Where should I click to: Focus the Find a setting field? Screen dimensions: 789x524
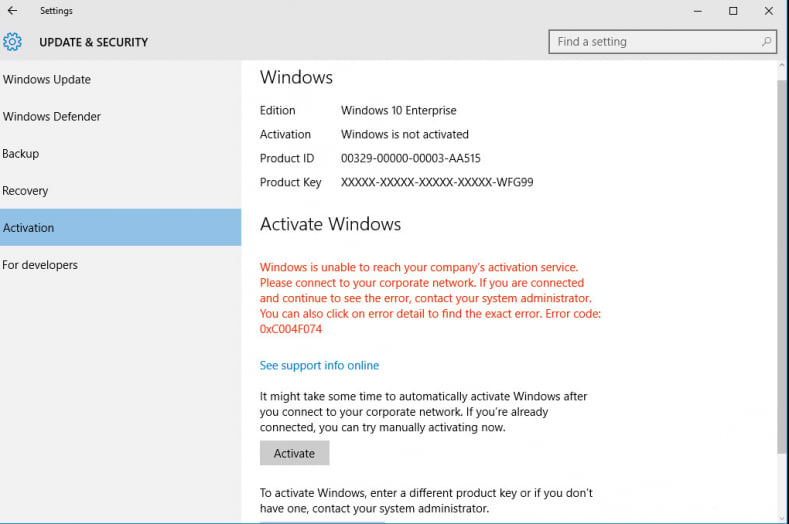pos(662,42)
